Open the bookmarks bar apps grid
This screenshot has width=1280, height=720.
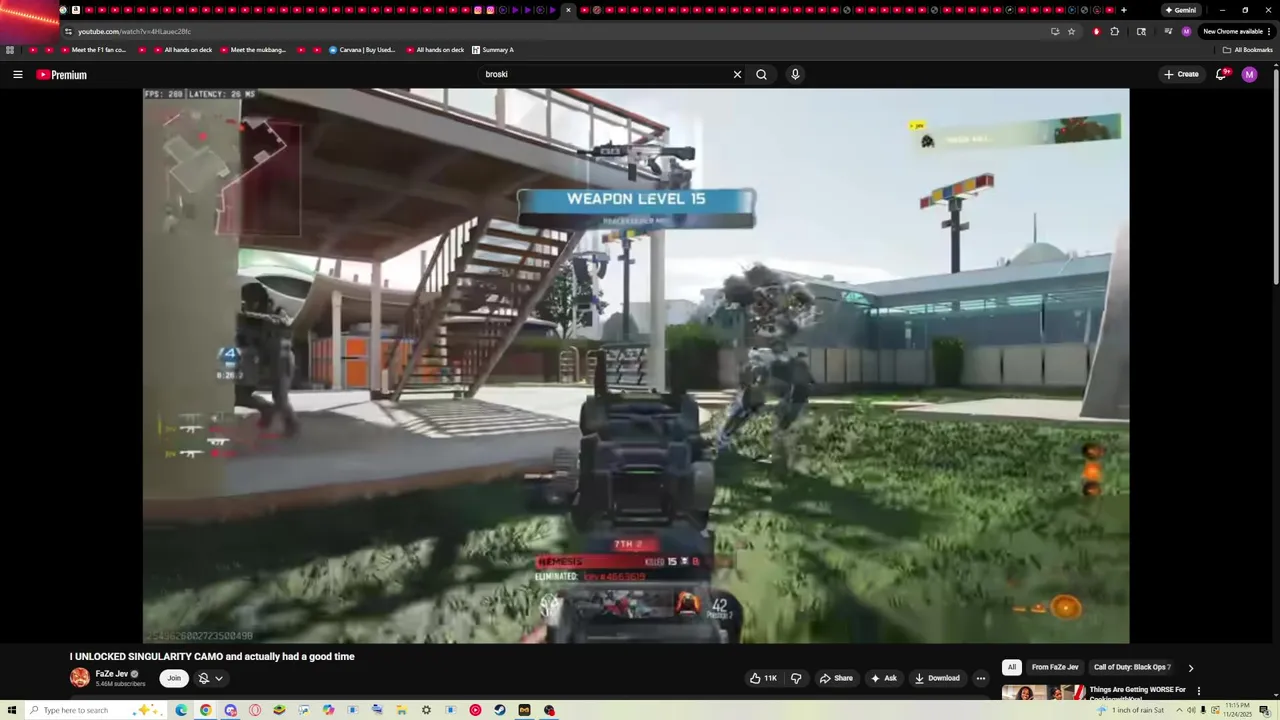(x=10, y=50)
